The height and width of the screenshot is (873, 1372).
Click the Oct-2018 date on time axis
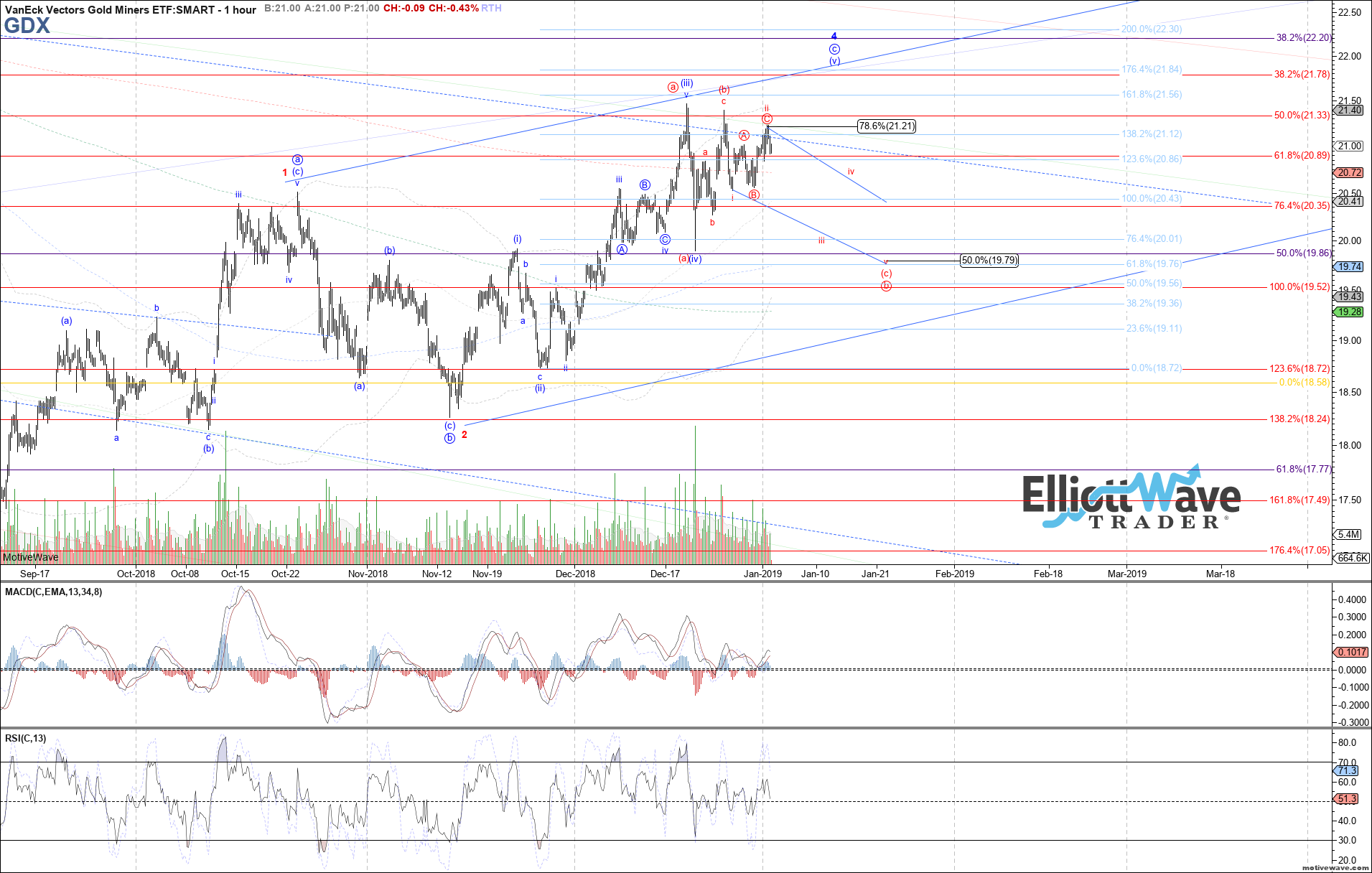coord(136,574)
